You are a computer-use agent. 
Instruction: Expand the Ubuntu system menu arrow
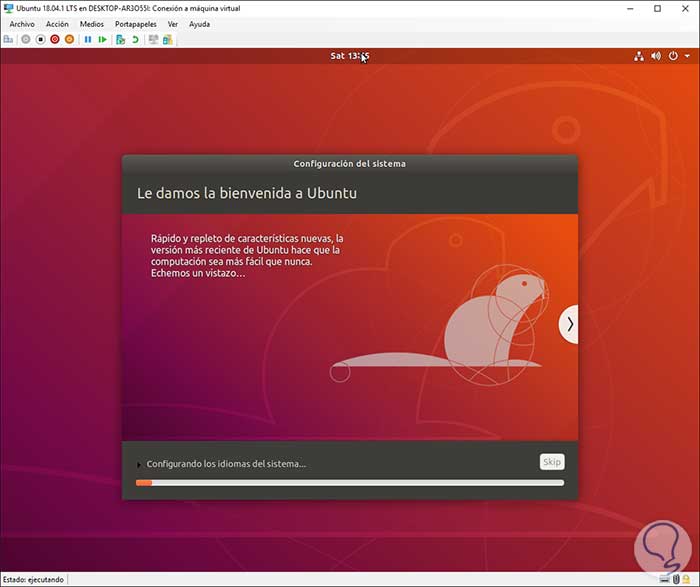[x=688, y=56]
